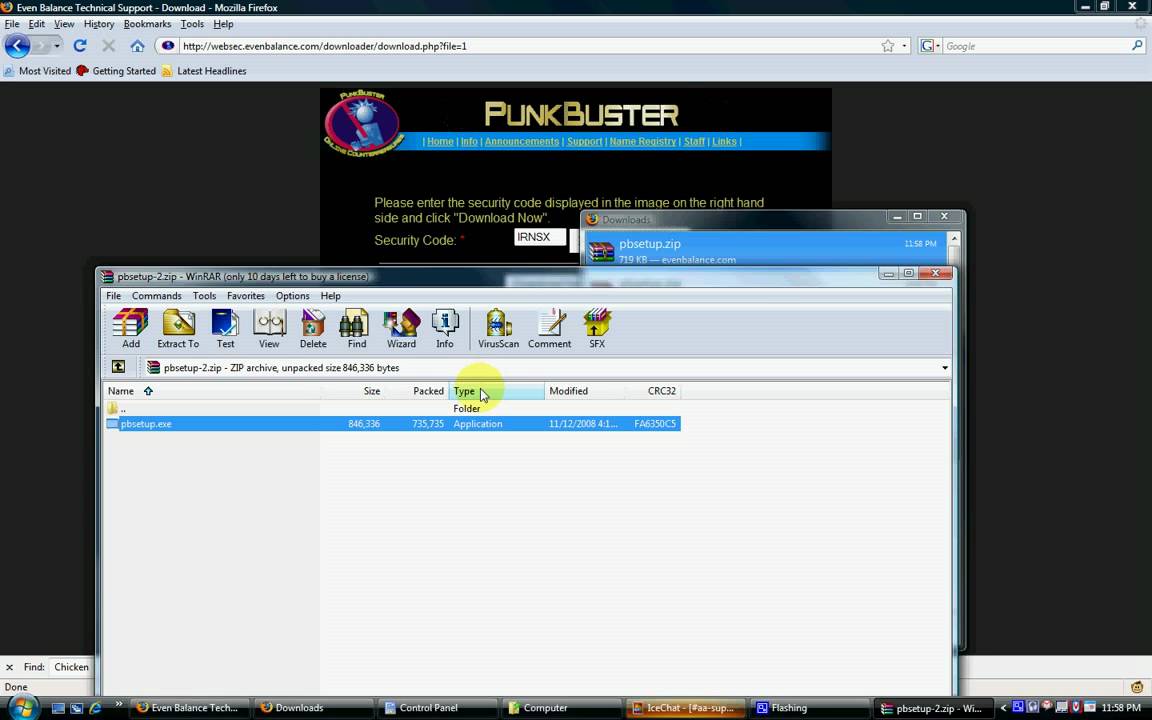Image resolution: width=1152 pixels, height=720 pixels.
Task: Open the Windows Start orb
Action: click(24, 707)
